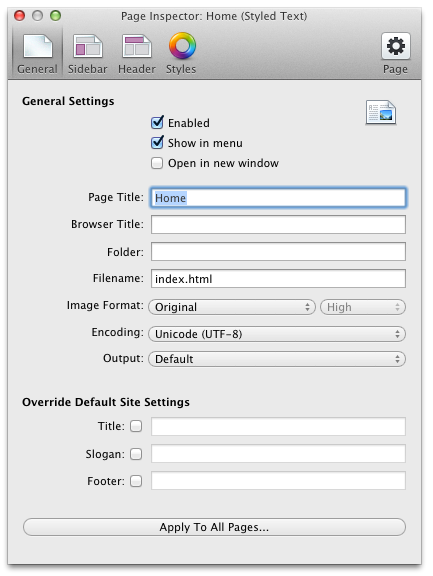Check the Footer override checkbox
This screenshot has height=576, width=433.
tap(136, 481)
